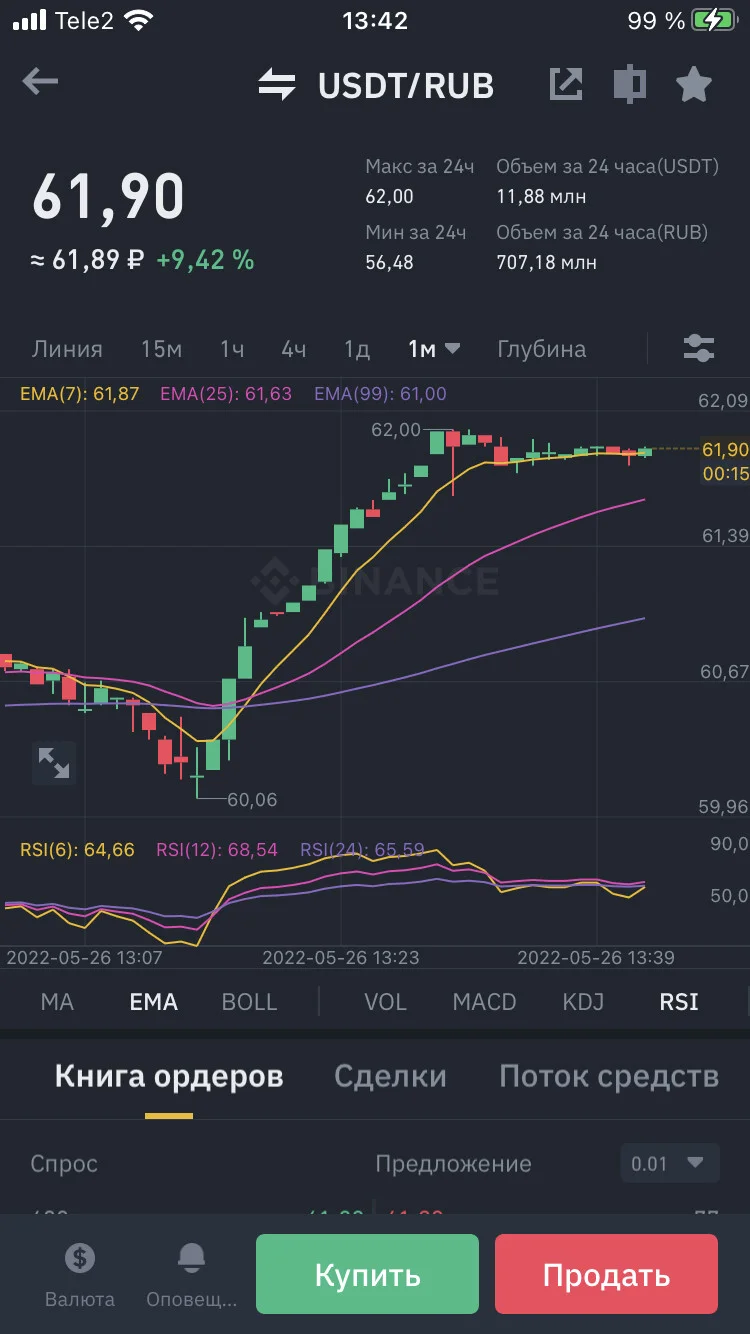Open the 0.01 precision dropdown
The image size is (750, 1334).
[669, 1164]
